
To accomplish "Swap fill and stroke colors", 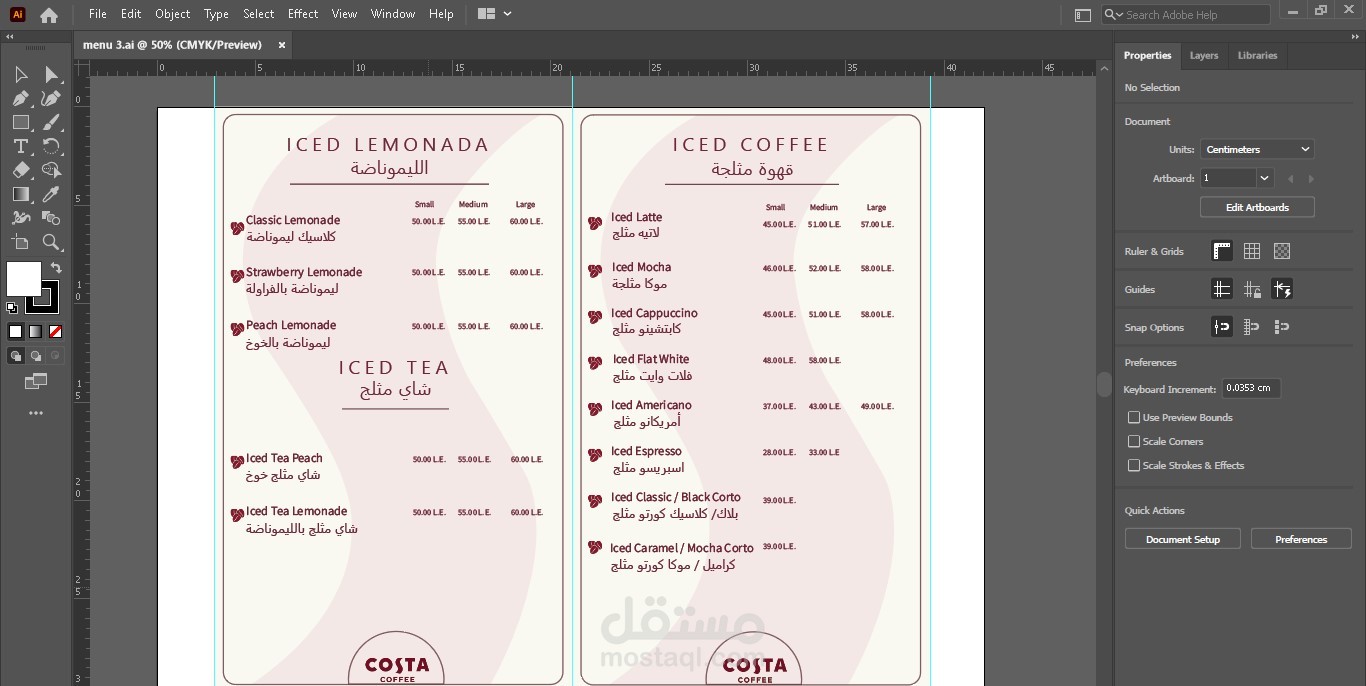I will coord(56,268).
